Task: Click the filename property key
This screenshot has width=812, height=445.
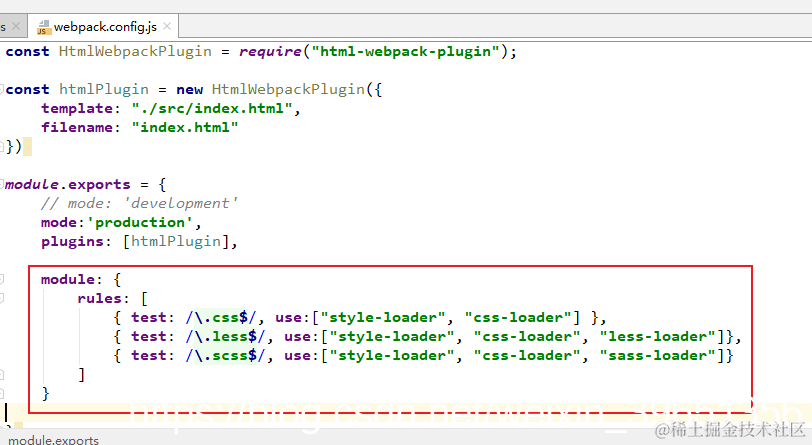Action: [77, 127]
